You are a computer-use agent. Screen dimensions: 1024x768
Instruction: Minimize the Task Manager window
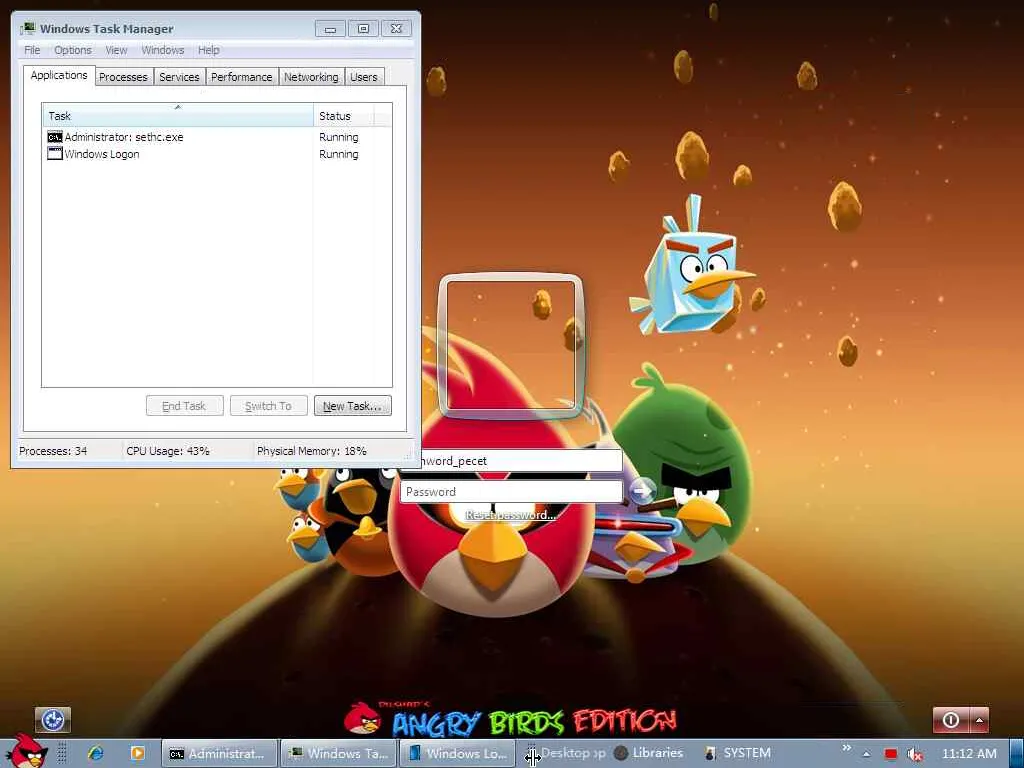click(330, 29)
